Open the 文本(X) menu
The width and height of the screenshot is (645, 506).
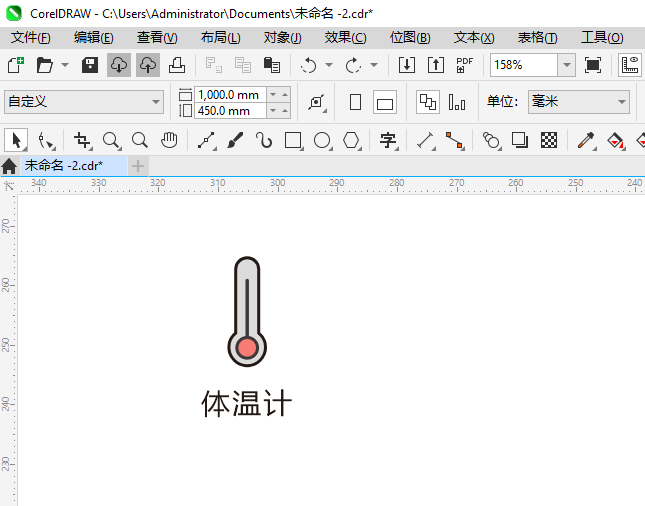pyautogui.click(x=474, y=38)
